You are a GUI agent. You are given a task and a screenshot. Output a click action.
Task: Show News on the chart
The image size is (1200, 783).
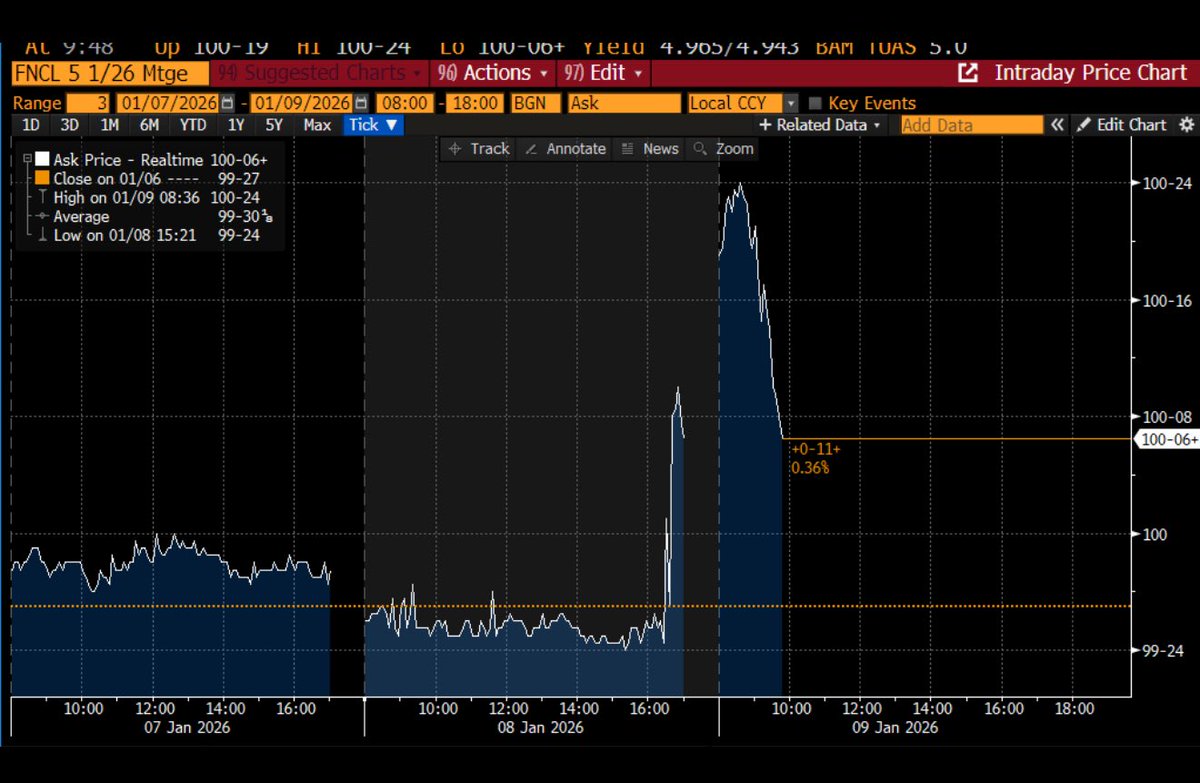click(650, 148)
